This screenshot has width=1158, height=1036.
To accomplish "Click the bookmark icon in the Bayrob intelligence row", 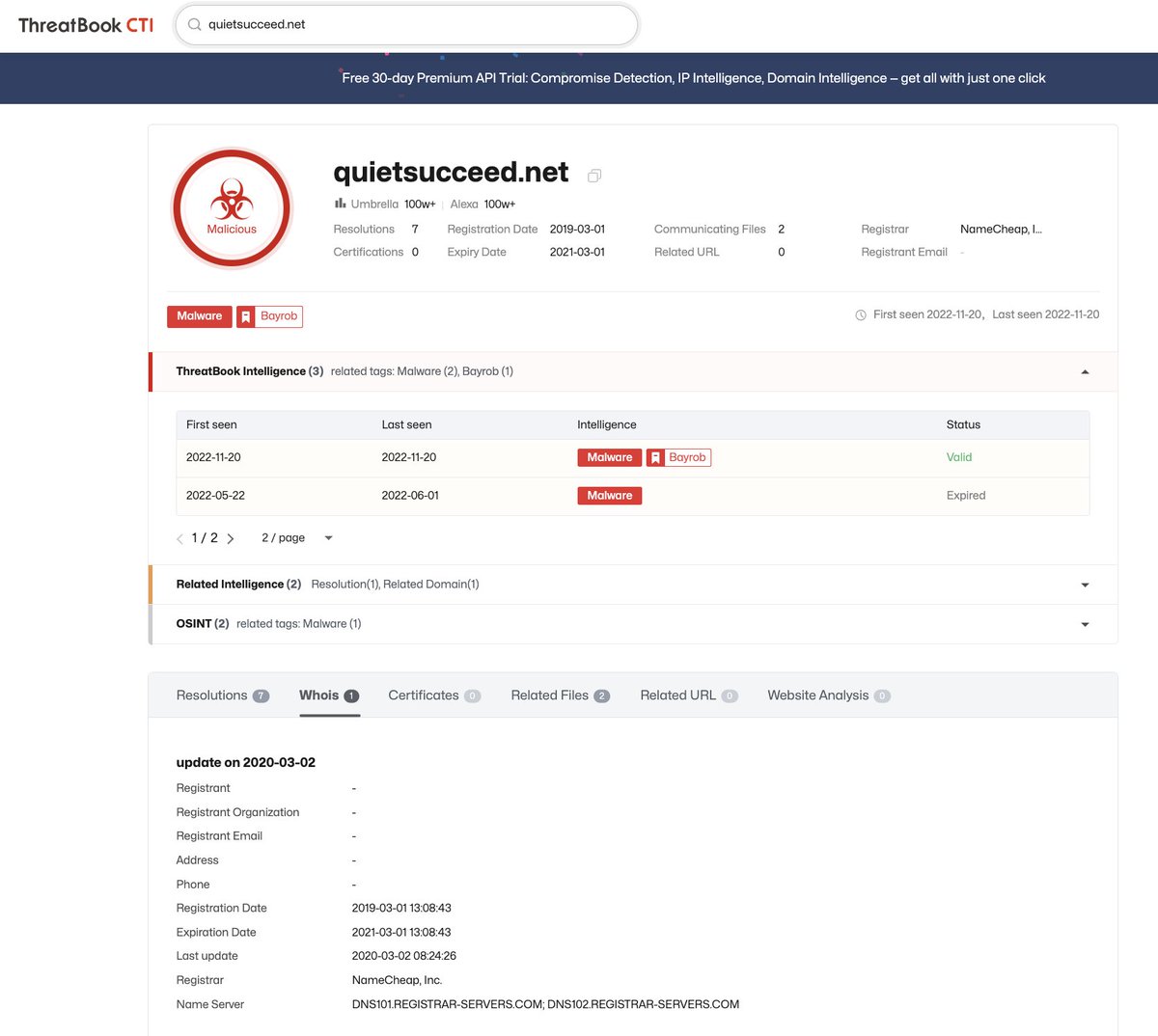I will 655,457.
